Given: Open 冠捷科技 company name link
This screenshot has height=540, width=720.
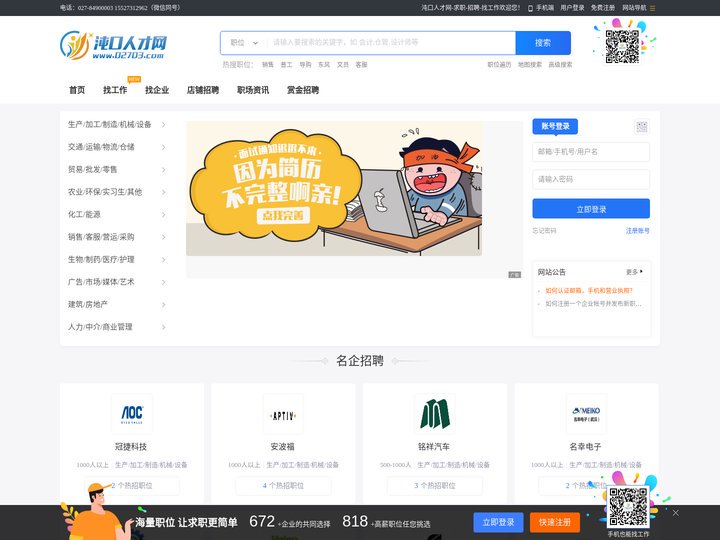Looking at the screenshot, I should (131, 446).
